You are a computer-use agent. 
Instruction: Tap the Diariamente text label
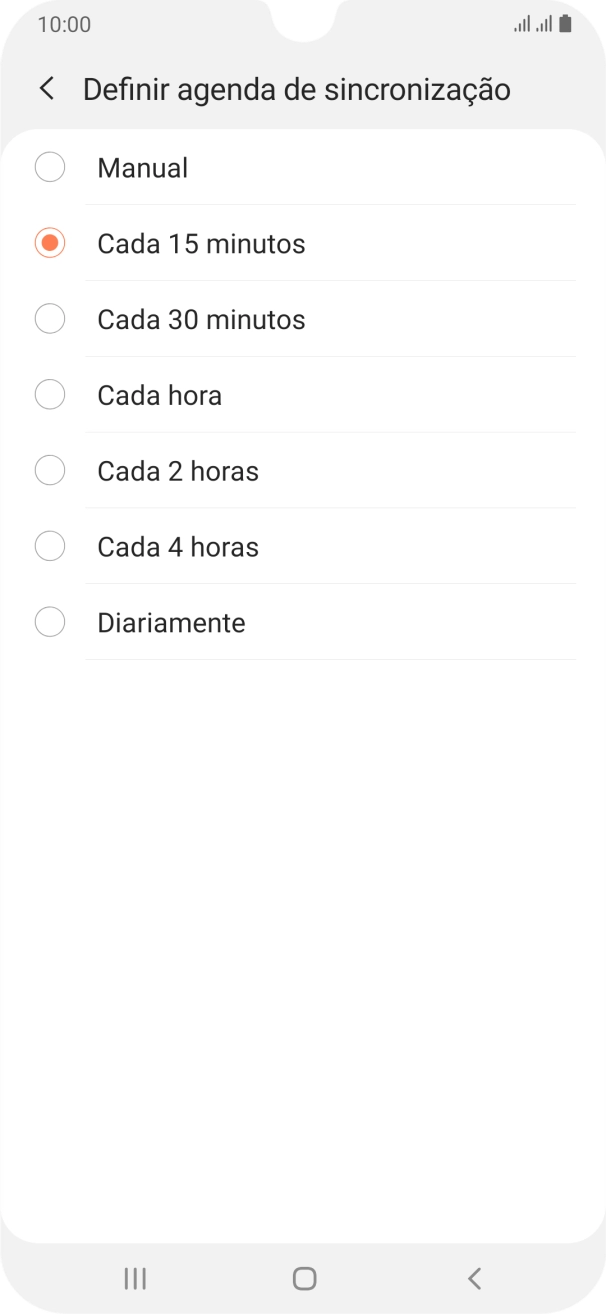171,622
